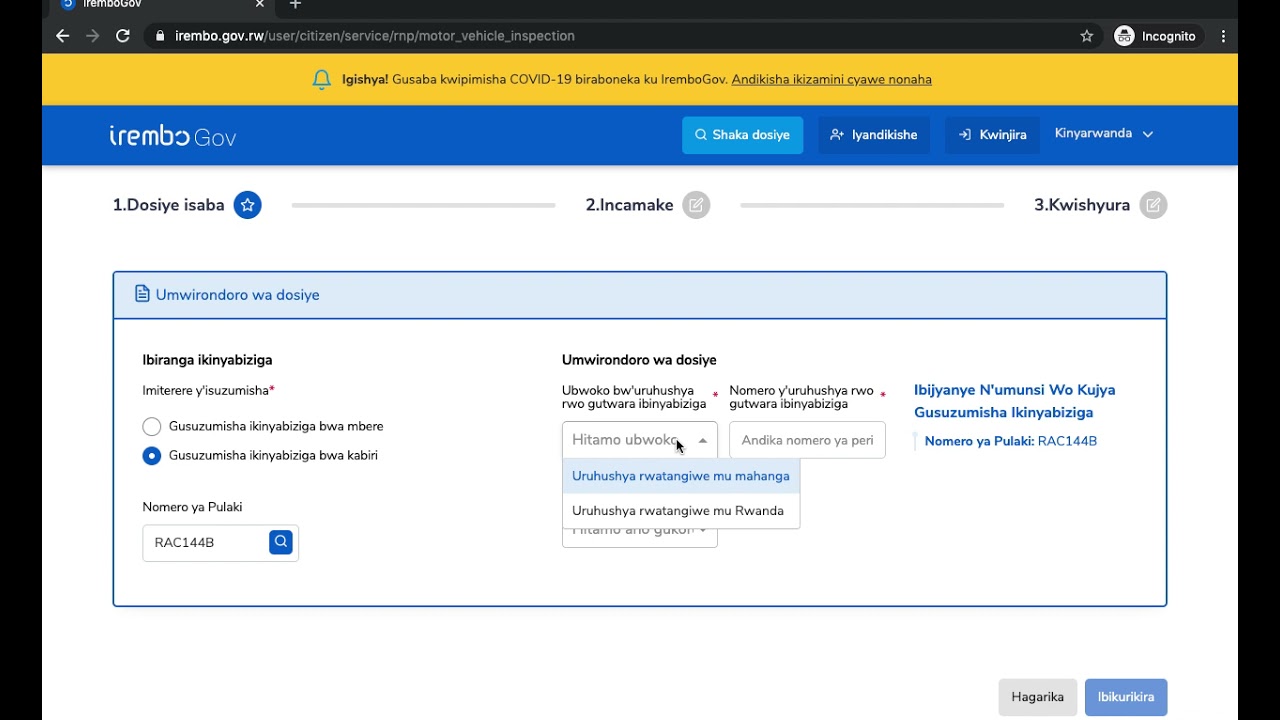
Task: Close the IremboGov browser tab
Action: [260, 5]
